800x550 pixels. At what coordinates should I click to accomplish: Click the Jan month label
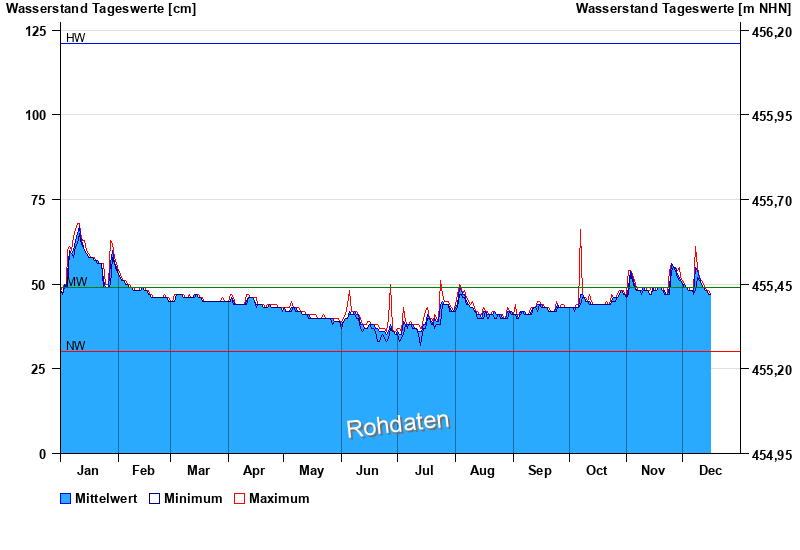click(88, 470)
